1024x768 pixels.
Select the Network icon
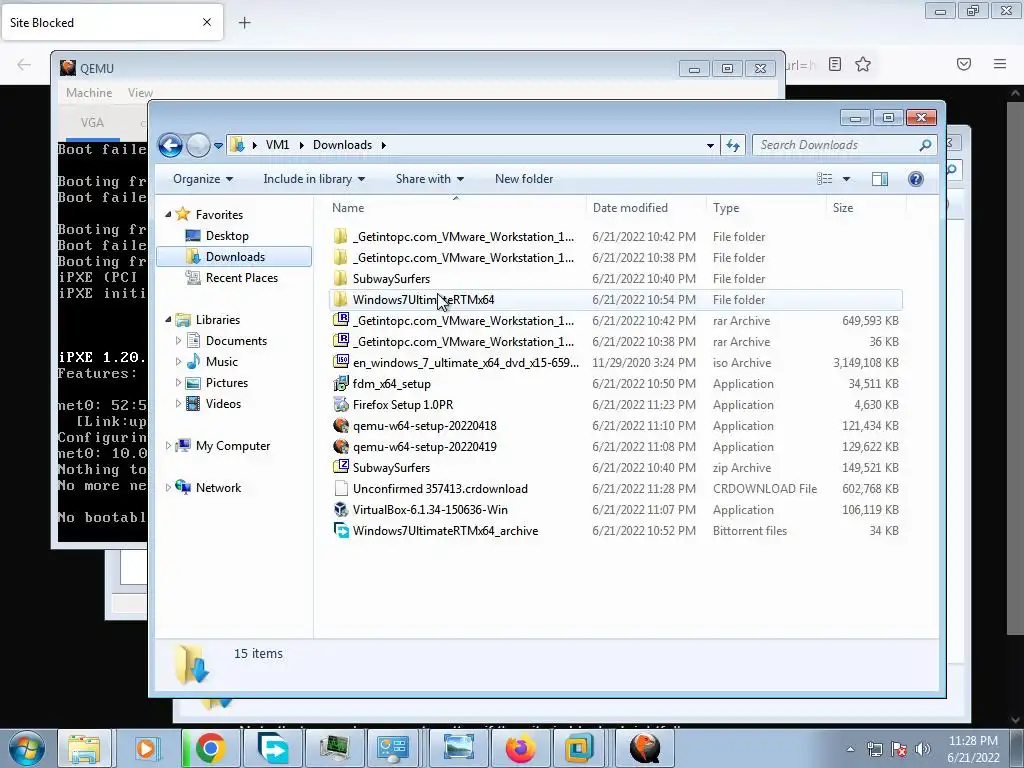184,487
